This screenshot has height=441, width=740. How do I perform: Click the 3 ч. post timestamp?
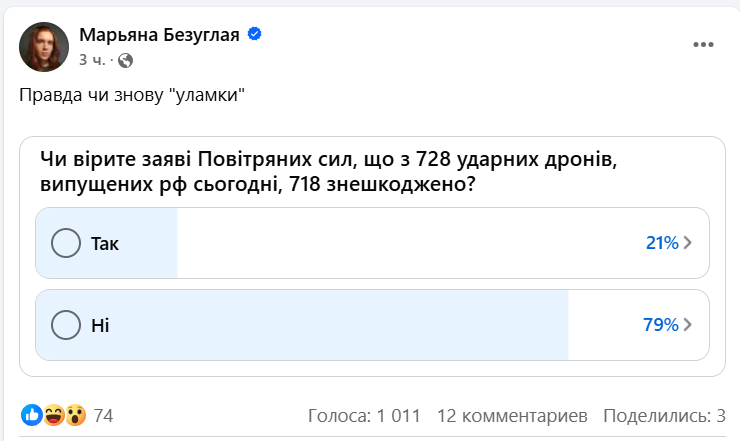coord(92,60)
